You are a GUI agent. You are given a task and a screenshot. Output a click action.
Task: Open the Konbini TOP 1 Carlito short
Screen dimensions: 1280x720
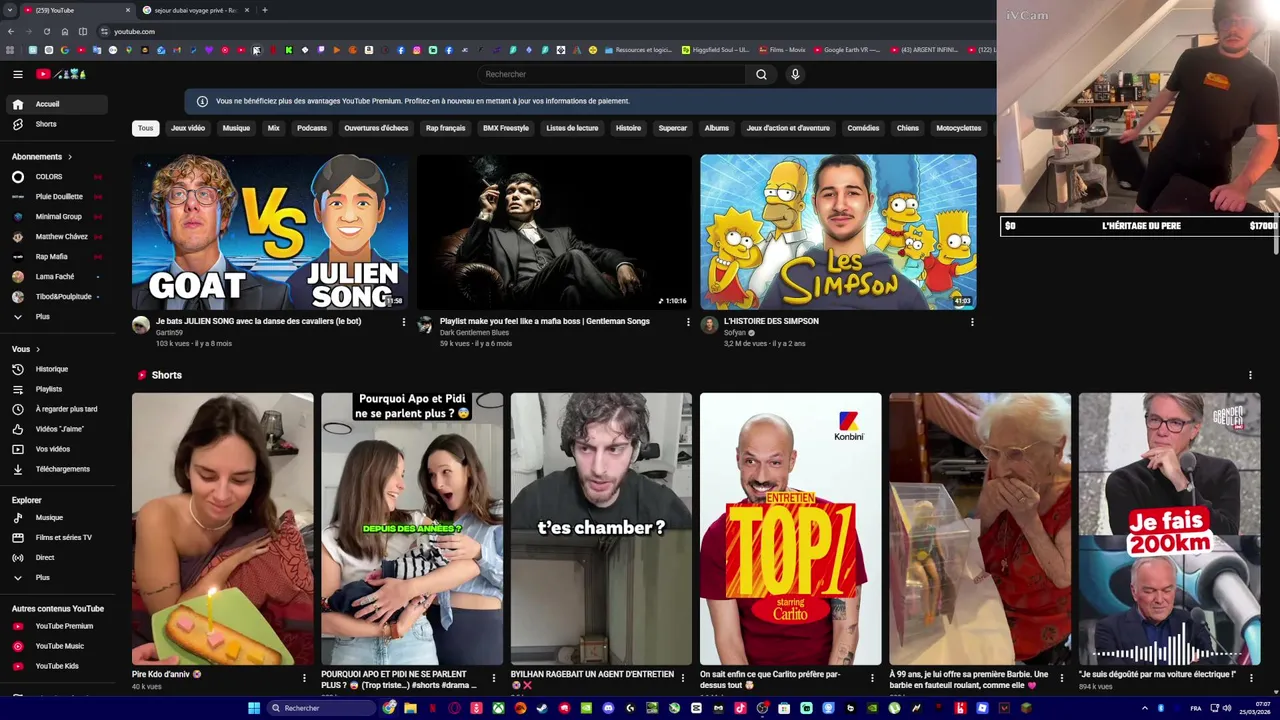[x=790, y=529]
